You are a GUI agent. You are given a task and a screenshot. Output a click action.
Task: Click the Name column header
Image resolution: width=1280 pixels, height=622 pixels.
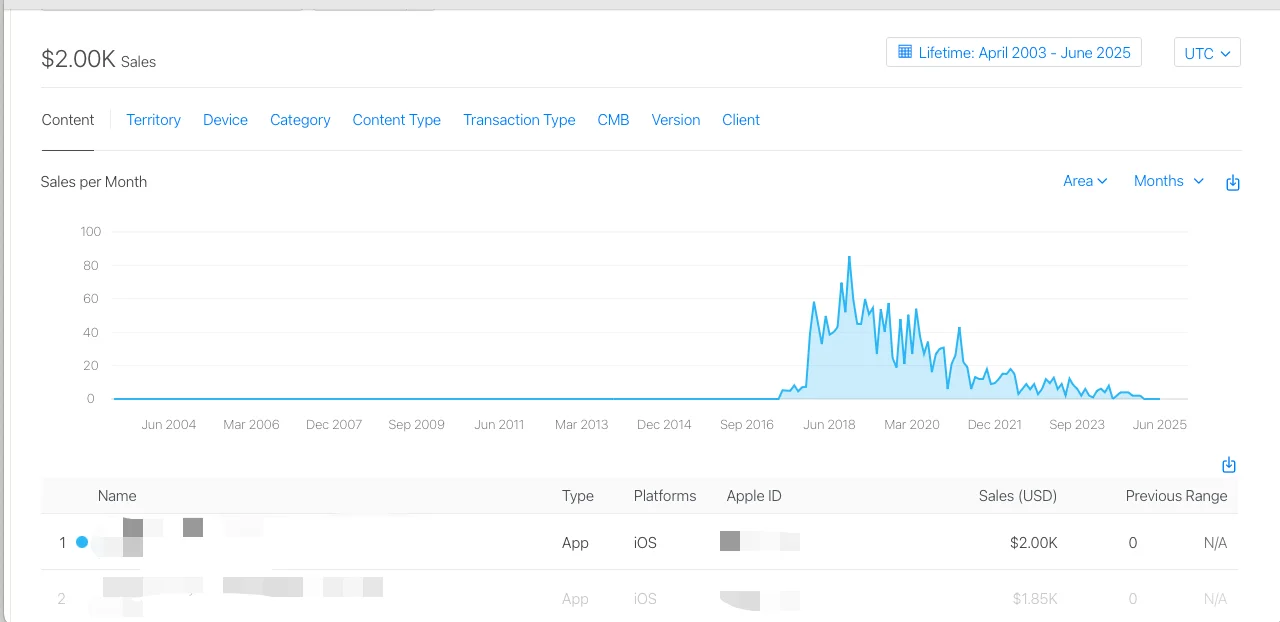click(117, 496)
